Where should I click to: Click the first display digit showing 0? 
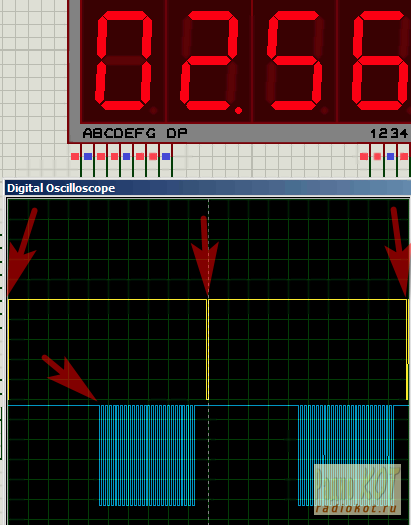tap(124, 60)
